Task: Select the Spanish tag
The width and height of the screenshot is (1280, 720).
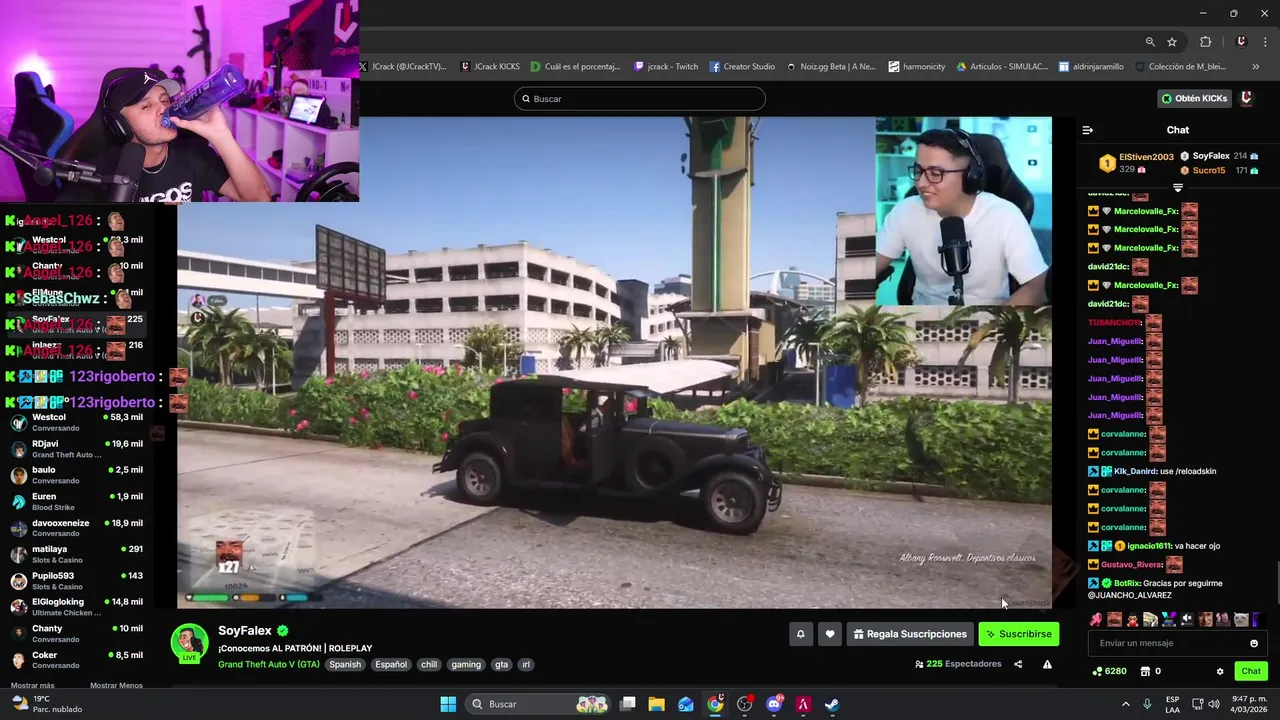Action: [345, 664]
